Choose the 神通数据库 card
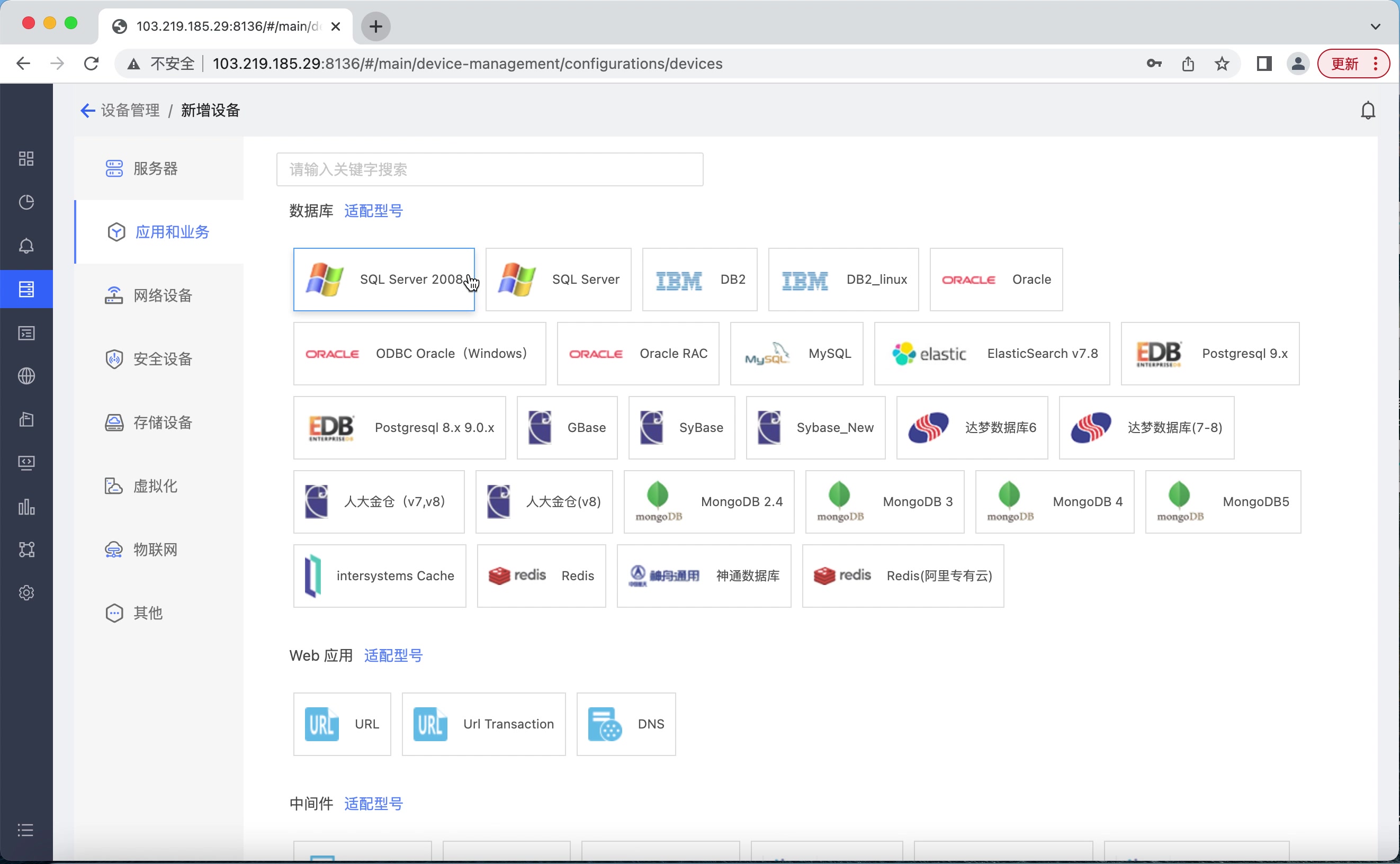The height and width of the screenshot is (864, 1400). coord(704,575)
